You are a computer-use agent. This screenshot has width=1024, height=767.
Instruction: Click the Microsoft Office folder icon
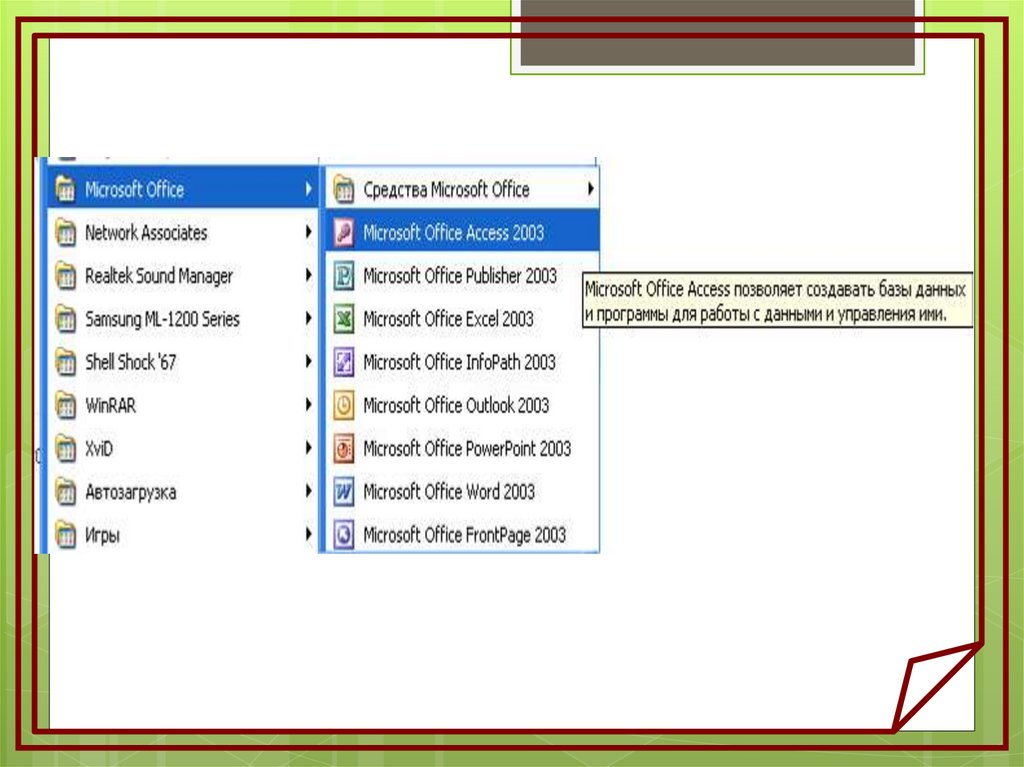[65, 189]
